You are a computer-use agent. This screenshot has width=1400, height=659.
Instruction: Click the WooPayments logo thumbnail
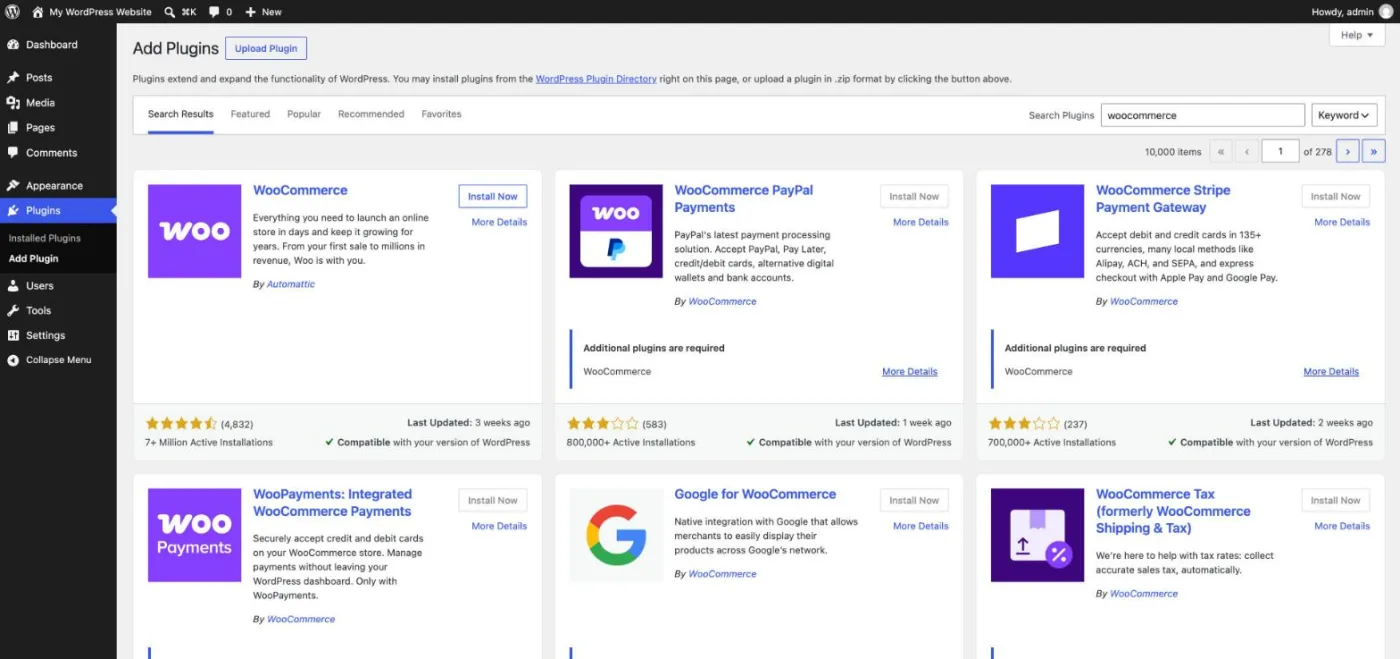coord(194,535)
